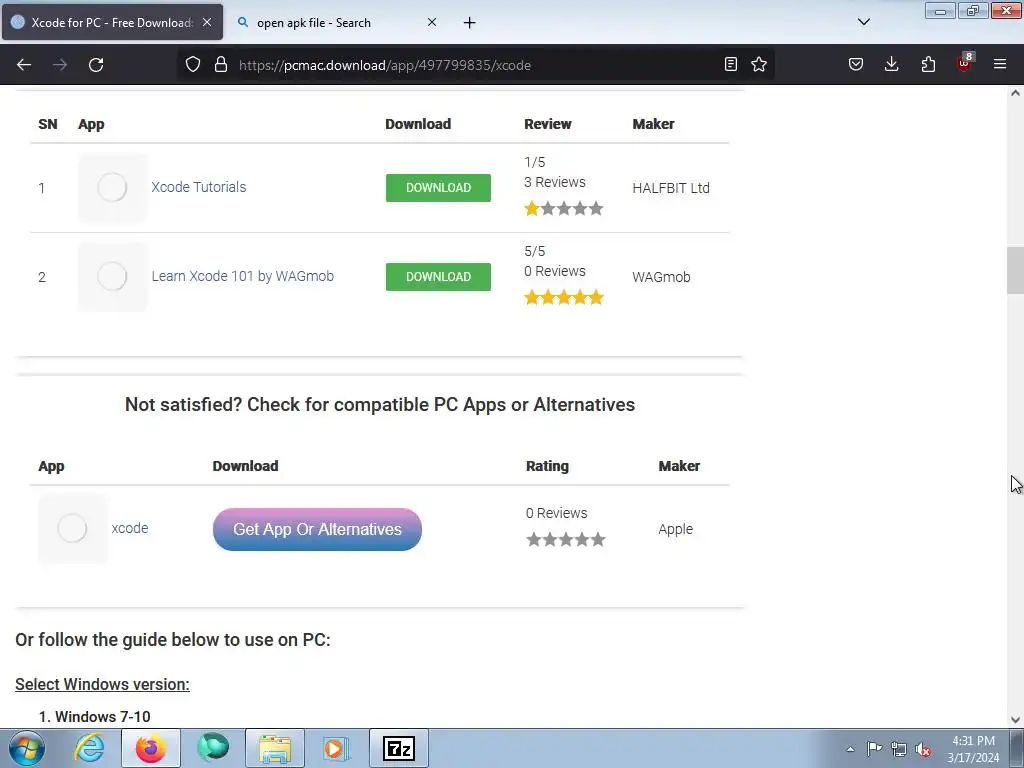
Task: Click the page scrollbar down arrow
Action: (x=1015, y=720)
